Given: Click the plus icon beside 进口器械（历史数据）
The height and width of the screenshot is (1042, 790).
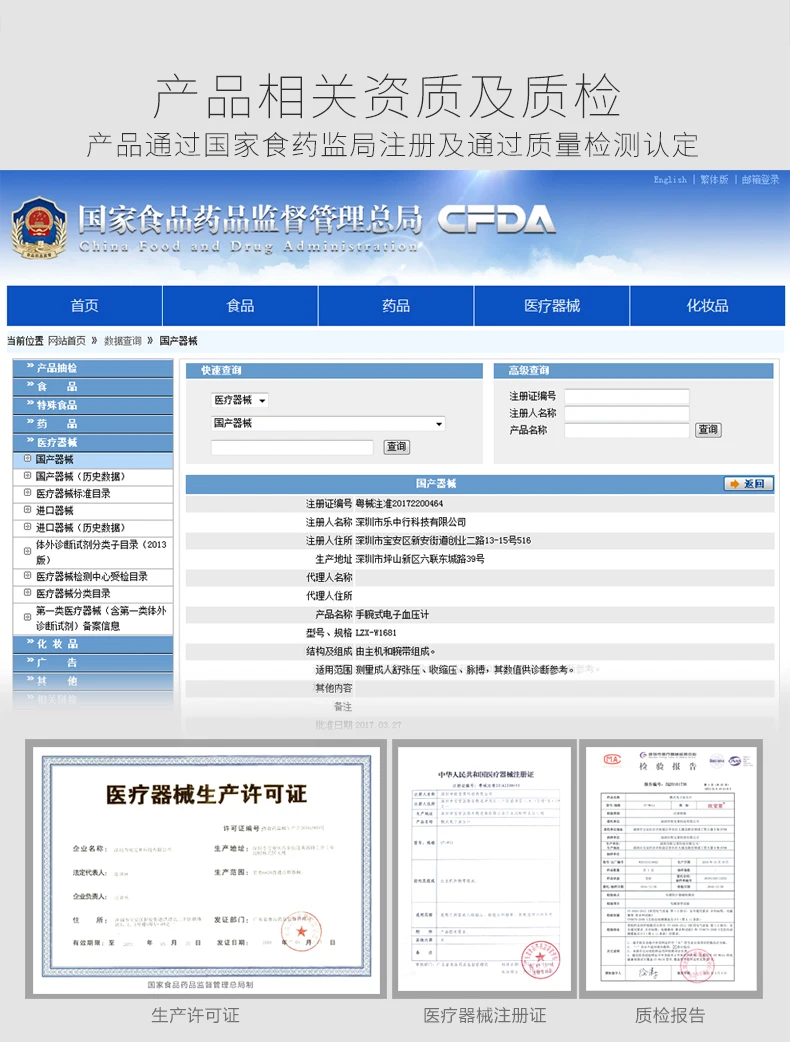Looking at the screenshot, I should click(x=27, y=527).
